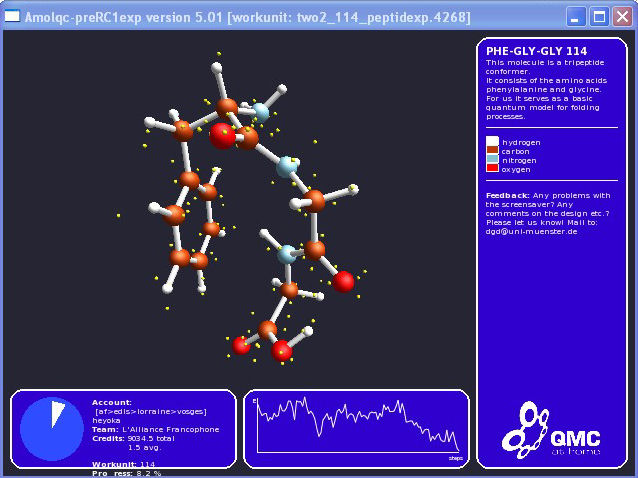The width and height of the screenshot is (638, 478).
Task: Click the dgd@uni-muenster.de email address
Action: [531, 231]
